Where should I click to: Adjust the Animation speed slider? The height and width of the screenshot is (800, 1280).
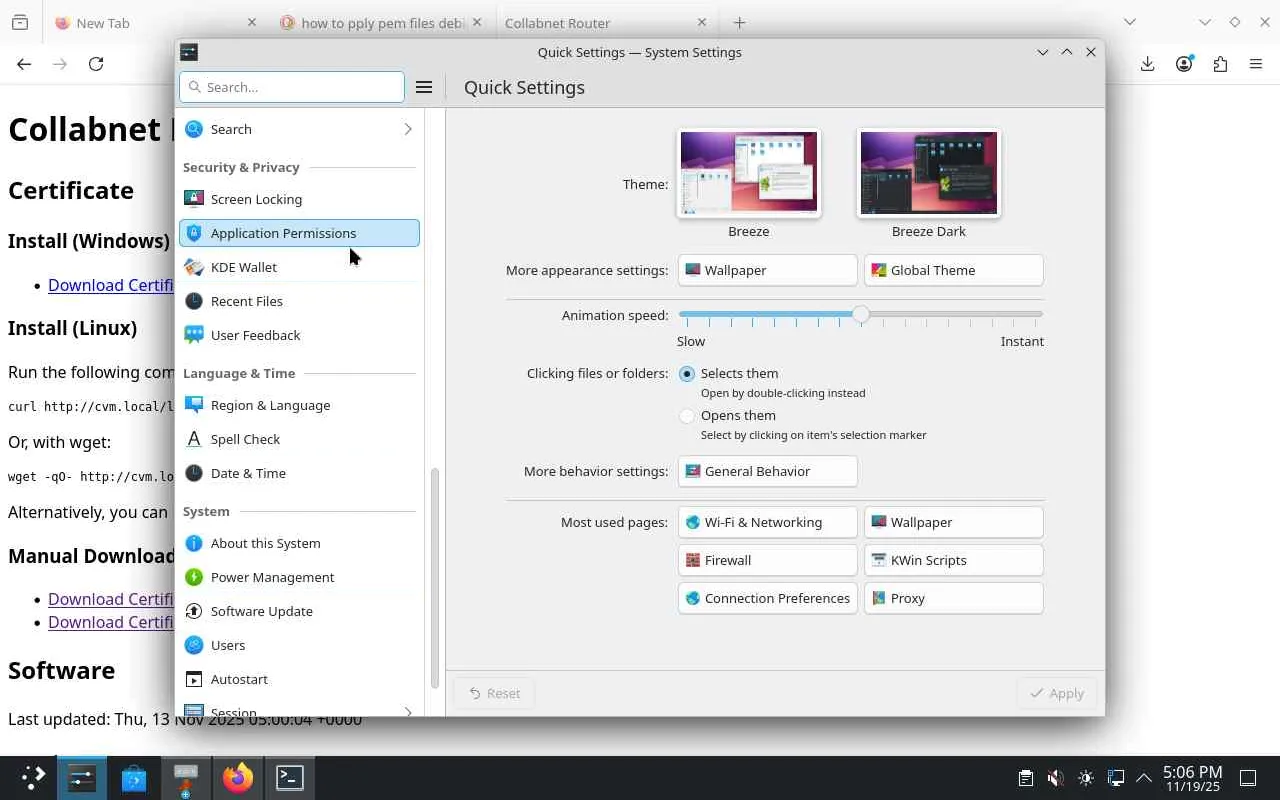click(860, 315)
